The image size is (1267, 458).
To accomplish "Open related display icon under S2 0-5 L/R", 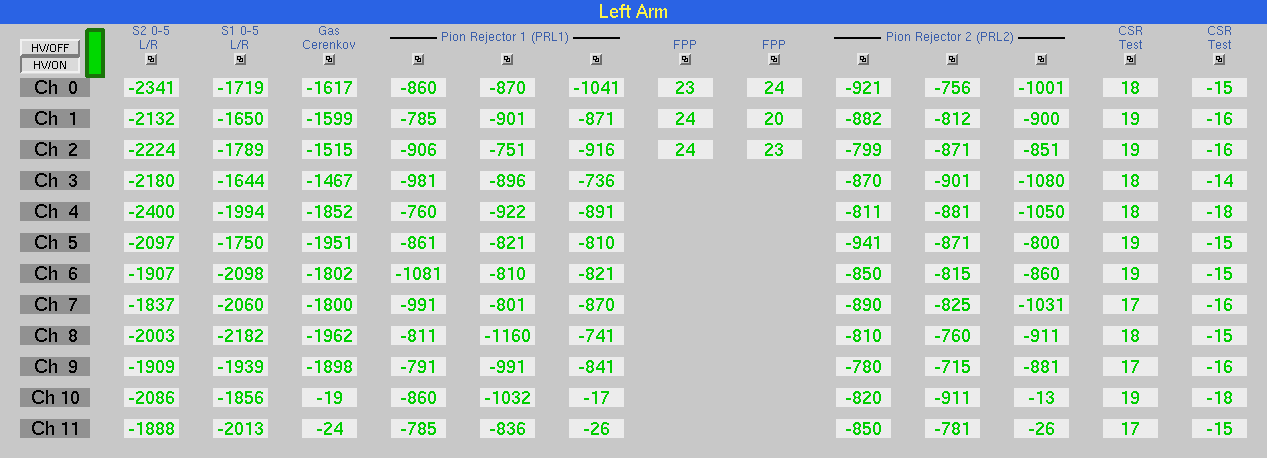I will point(151,59).
